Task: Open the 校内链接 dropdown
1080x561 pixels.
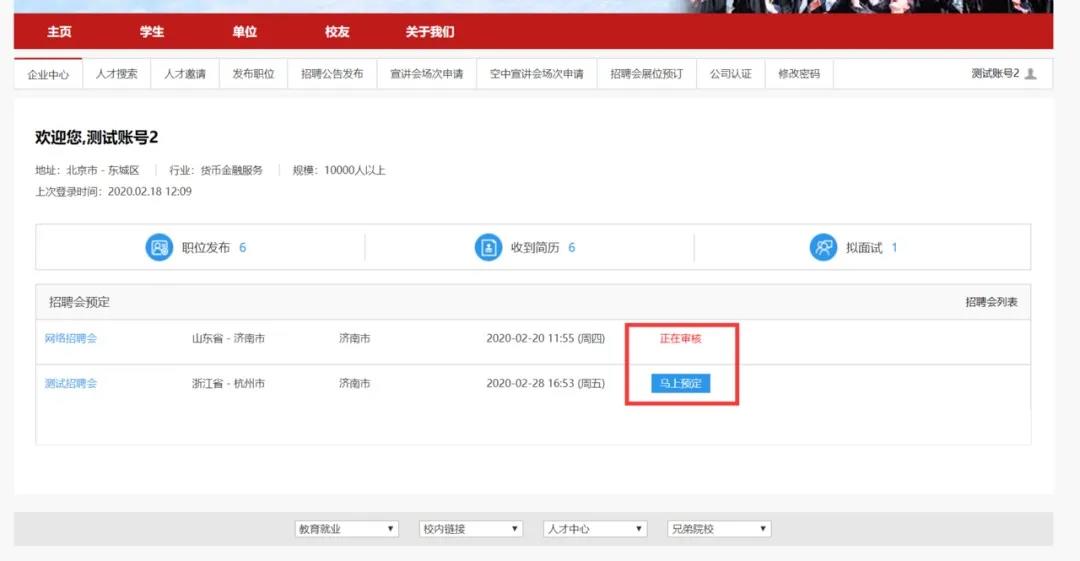Action: [471, 529]
